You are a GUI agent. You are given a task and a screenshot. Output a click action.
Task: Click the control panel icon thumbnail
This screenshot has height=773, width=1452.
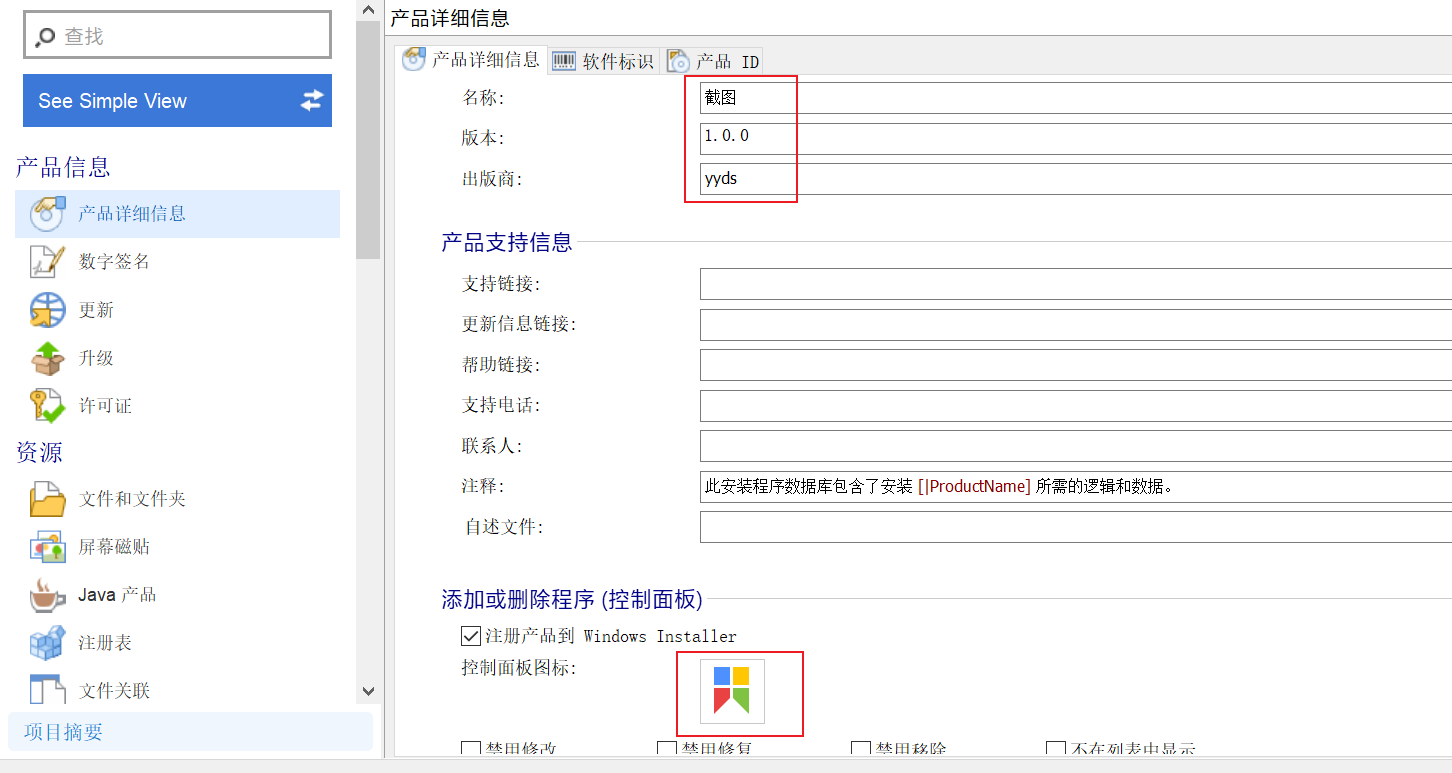[x=732, y=691]
